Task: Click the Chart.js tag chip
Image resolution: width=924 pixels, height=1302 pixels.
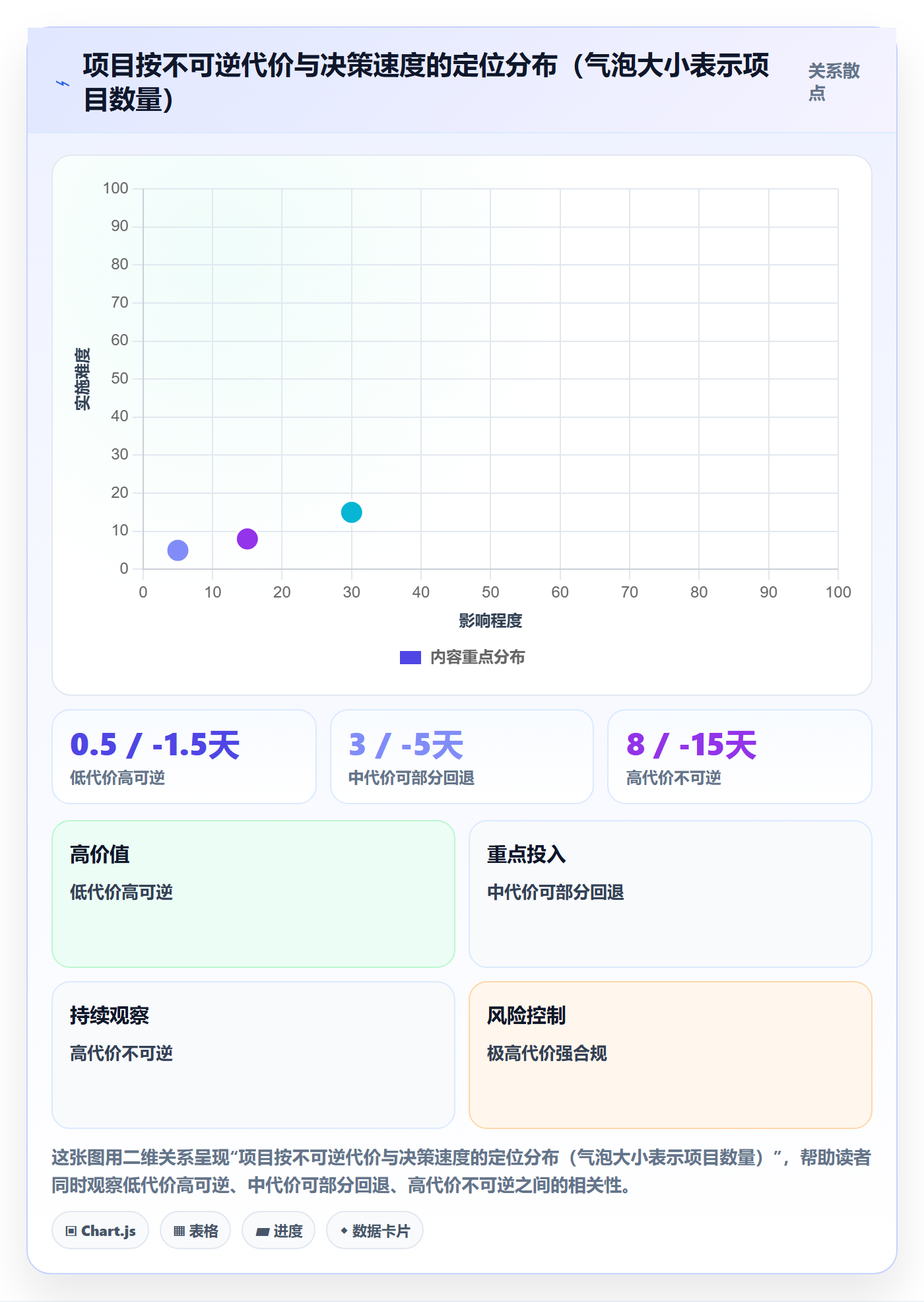Action: click(x=100, y=1231)
